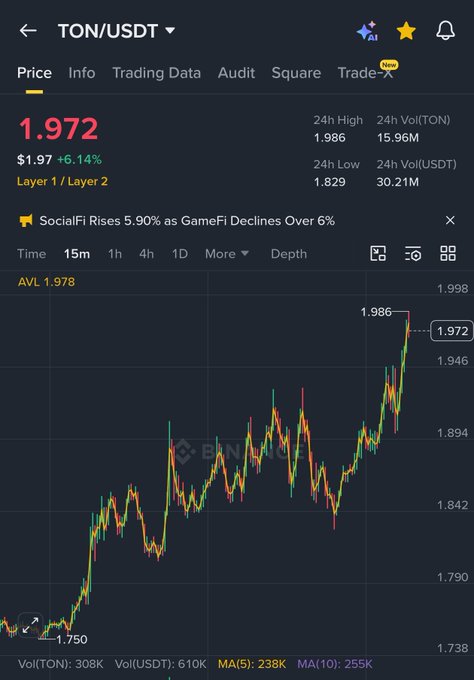Image resolution: width=474 pixels, height=680 pixels.
Task: Tap the 24h Low value 1.829
Action: pyautogui.click(x=330, y=182)
